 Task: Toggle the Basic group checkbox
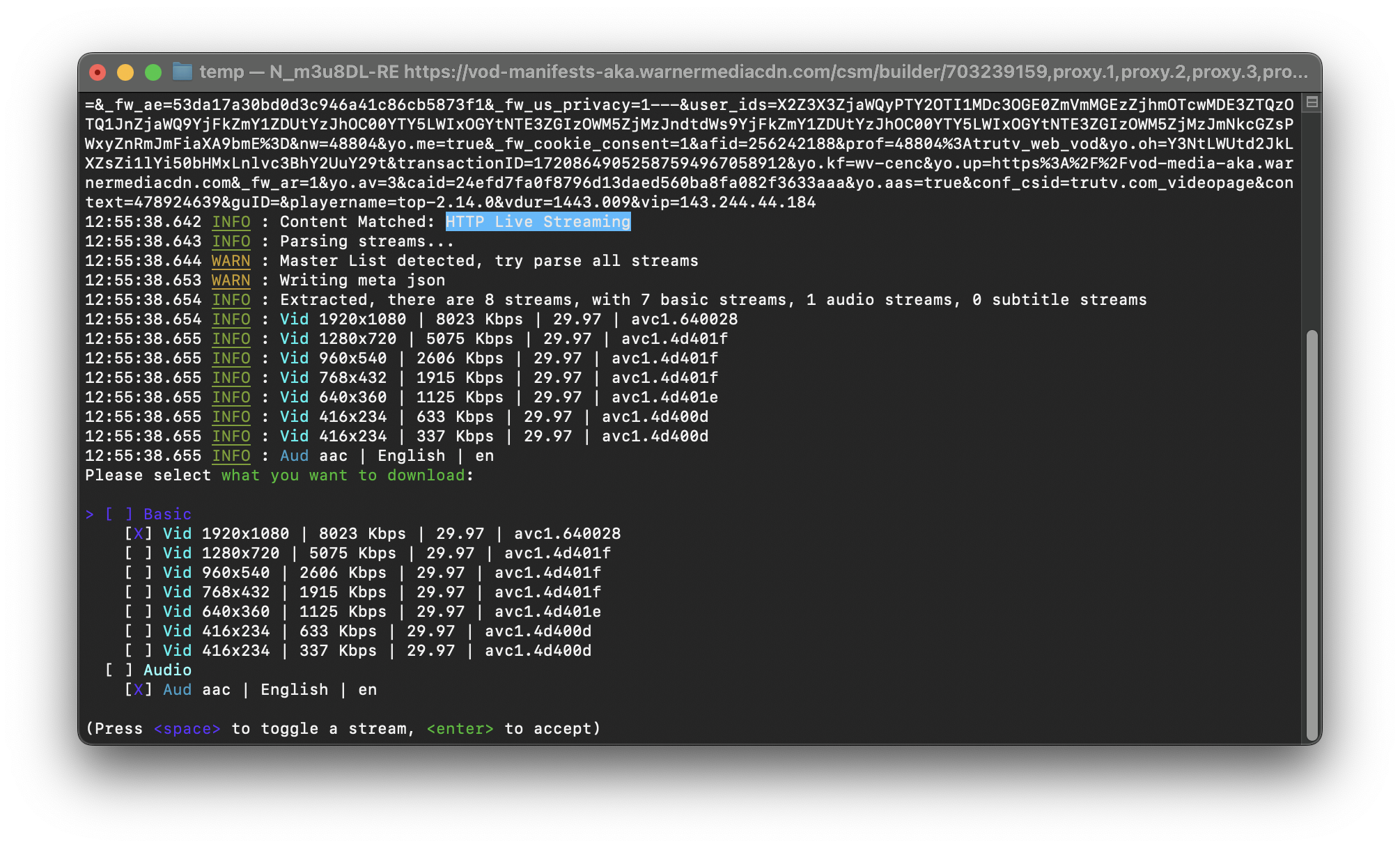[x=118, y=515]
